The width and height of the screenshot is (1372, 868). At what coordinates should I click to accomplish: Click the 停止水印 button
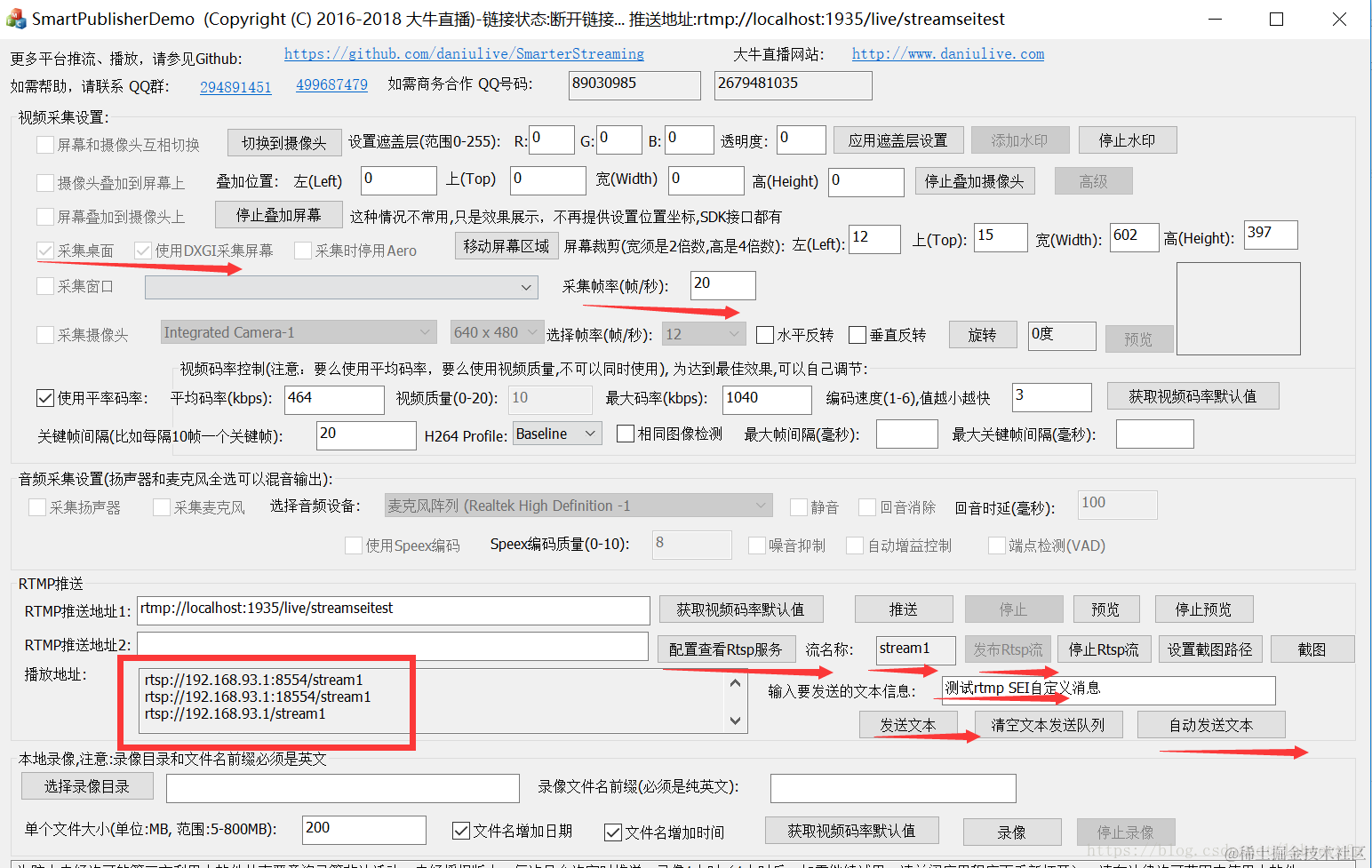1128,140
